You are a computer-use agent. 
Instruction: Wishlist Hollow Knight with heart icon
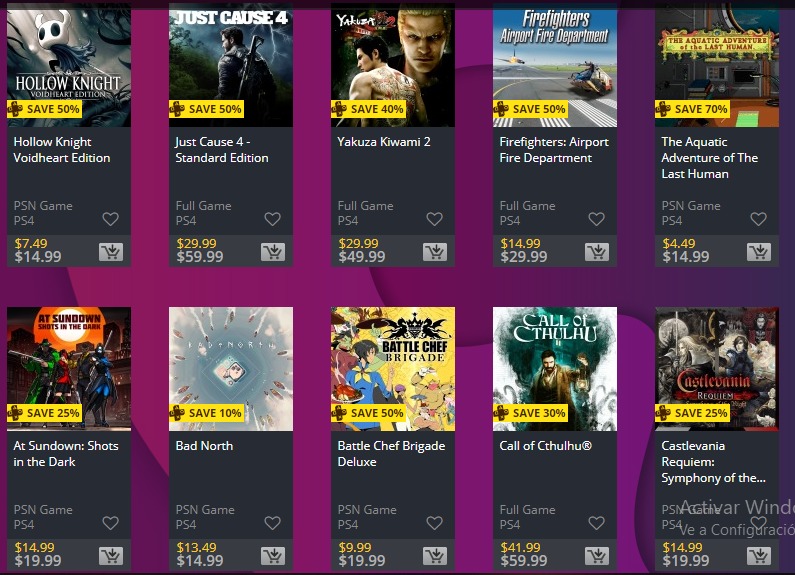(x=111, y=219)
